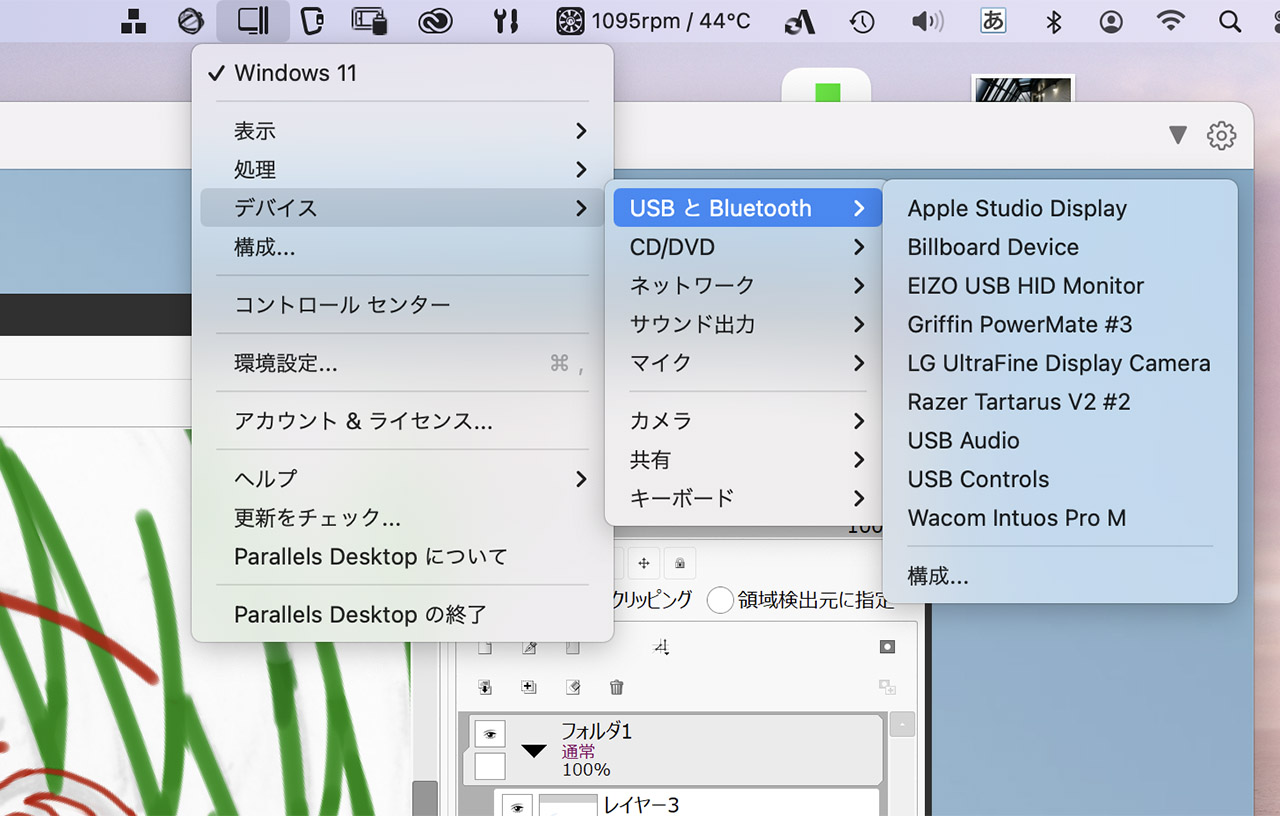Open the Japanese input あ menu
1280x816 pixels.
(993, 21)
